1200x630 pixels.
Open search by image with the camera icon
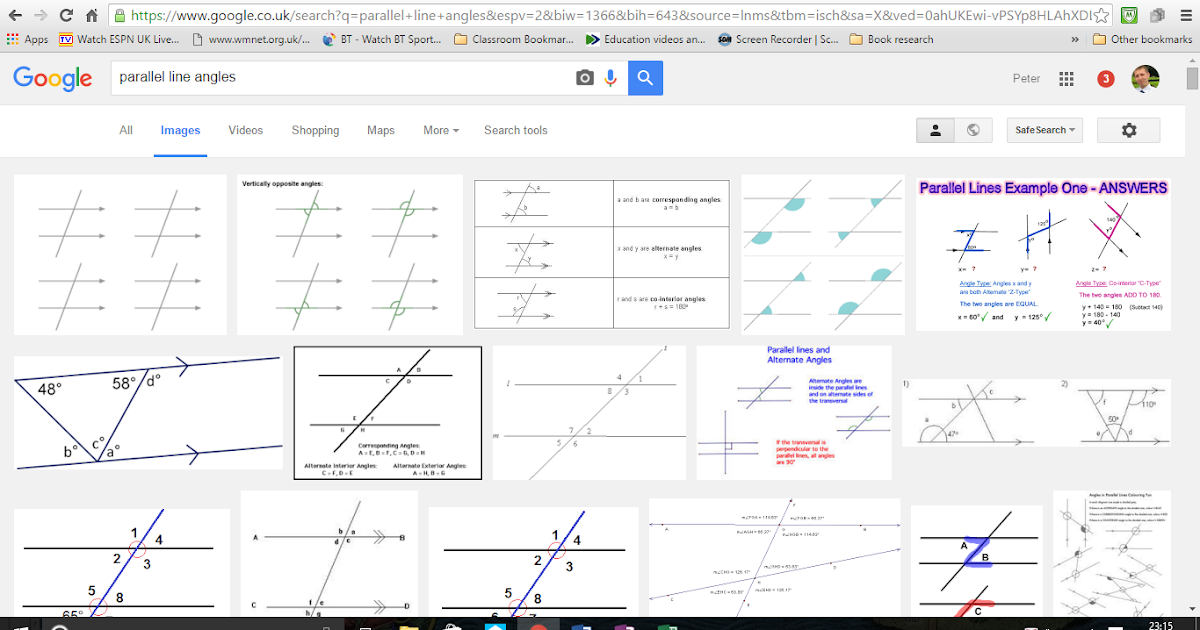[x=583, y=76]
